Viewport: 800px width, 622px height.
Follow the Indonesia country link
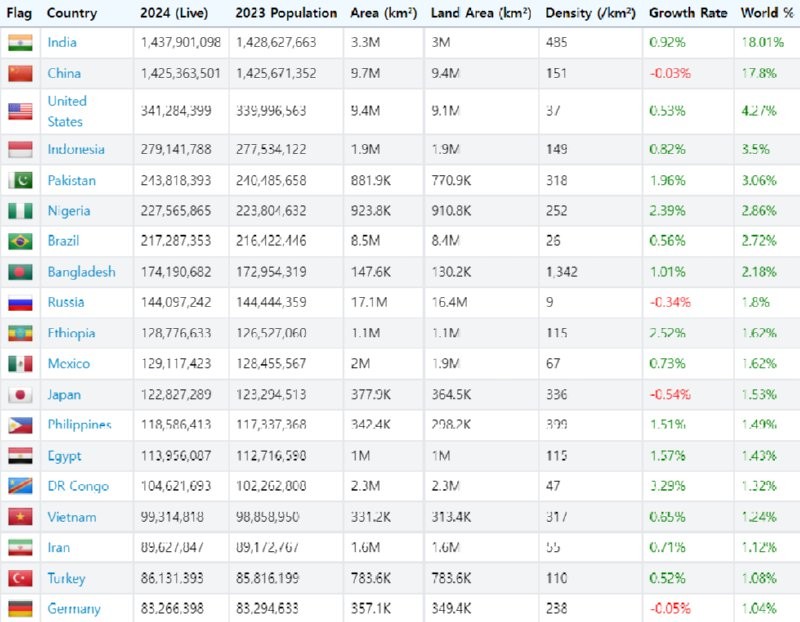tap(76, 150)
